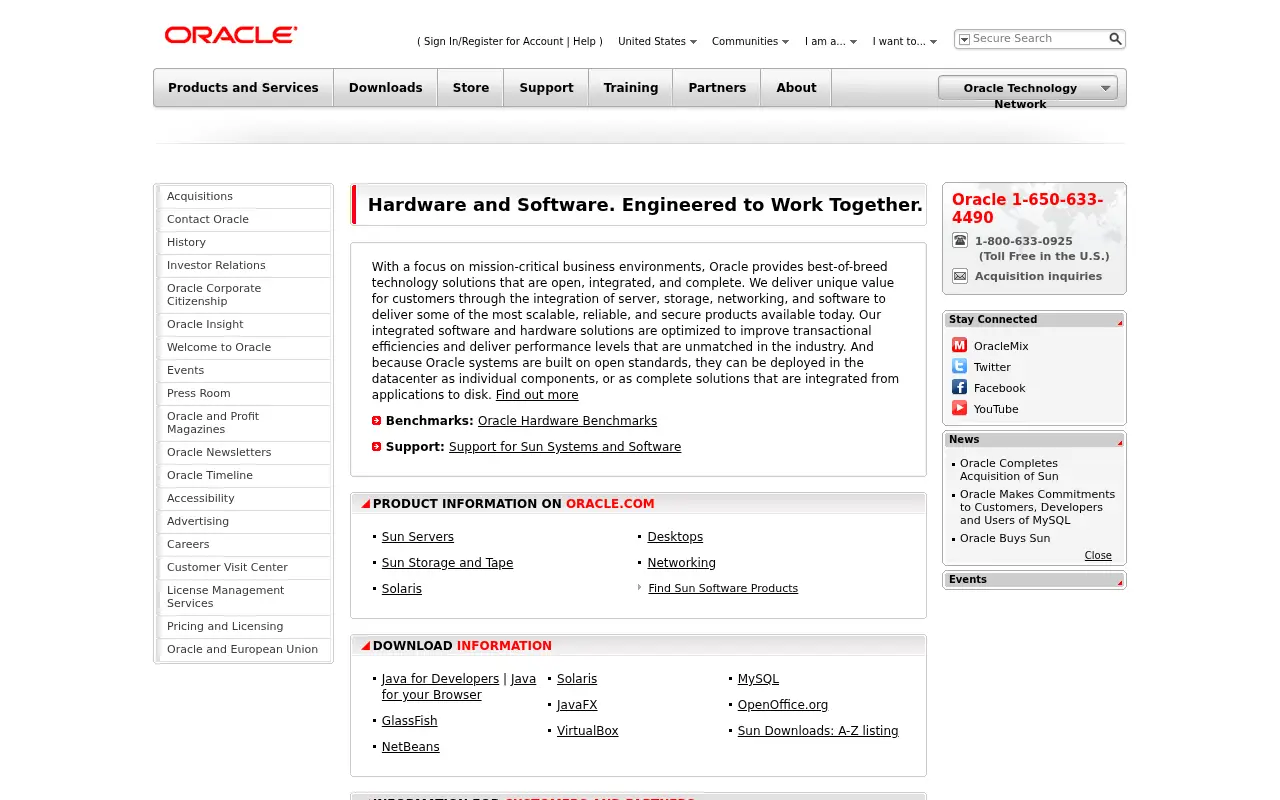1280x800 pixels.
Task: Click the Facebook icon
Action: tap(959, 387)
